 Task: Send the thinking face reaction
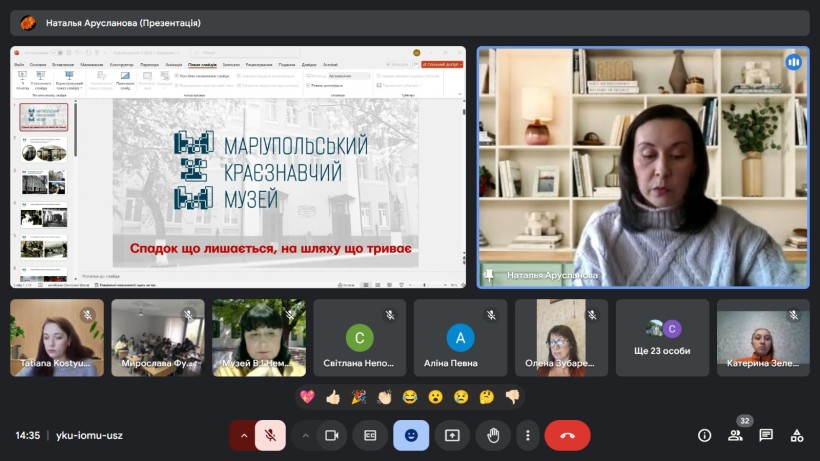click(486, 397)
